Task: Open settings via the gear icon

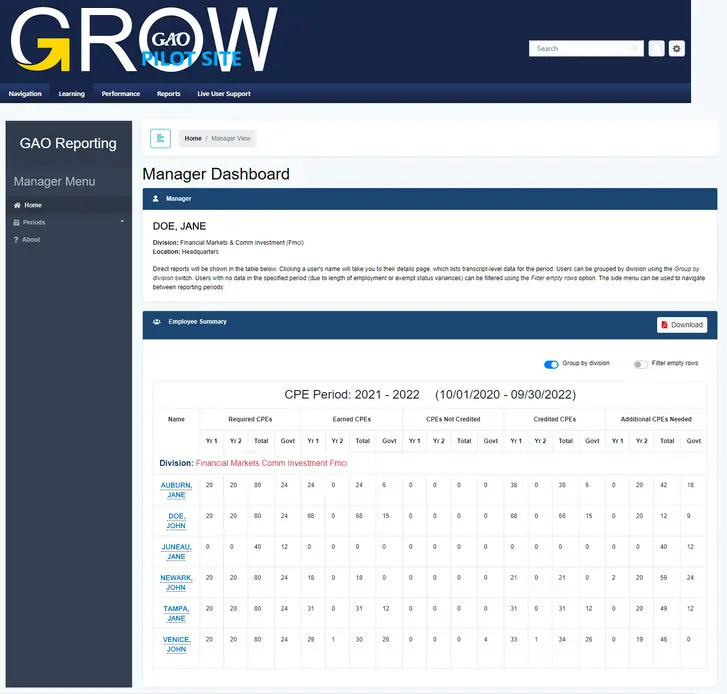Action: (676, 48)
